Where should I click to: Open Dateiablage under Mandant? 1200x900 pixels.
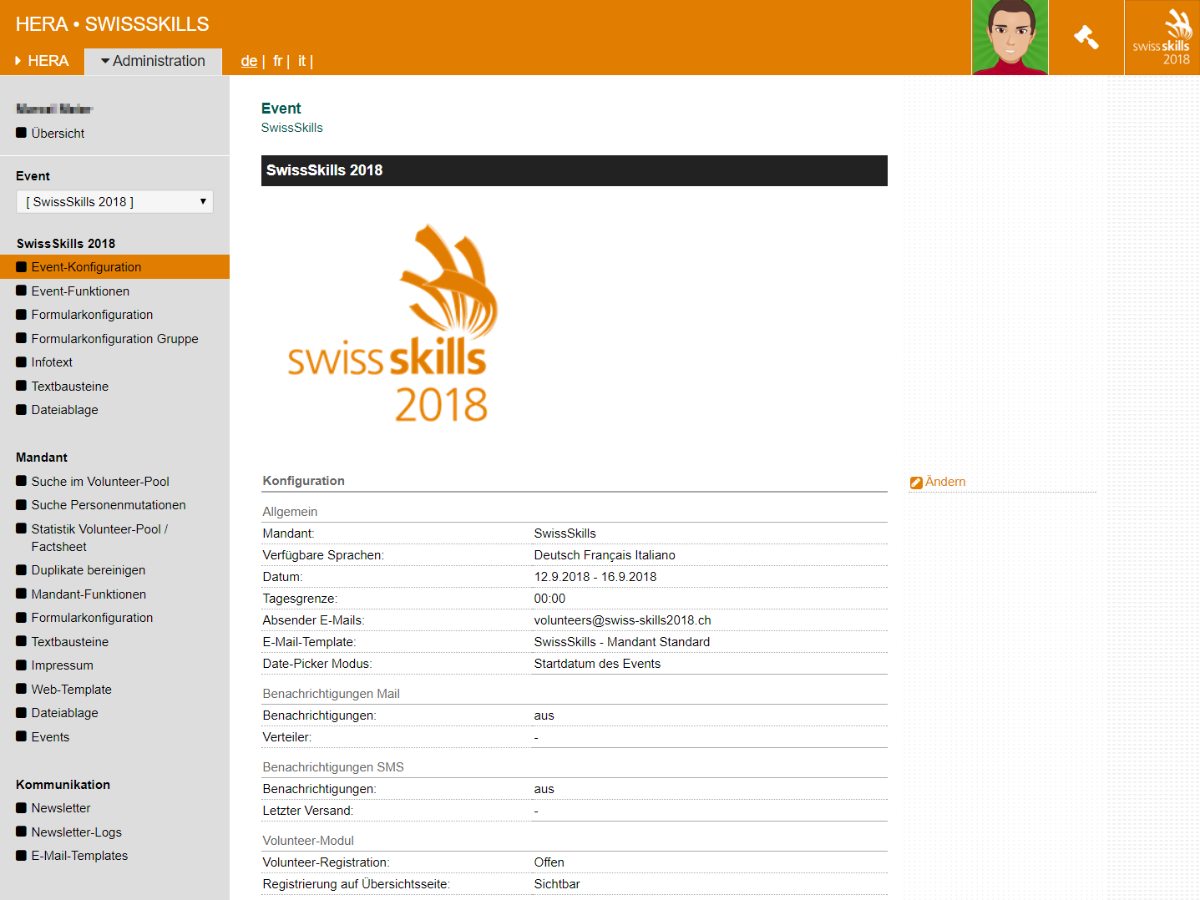(65, 713)
